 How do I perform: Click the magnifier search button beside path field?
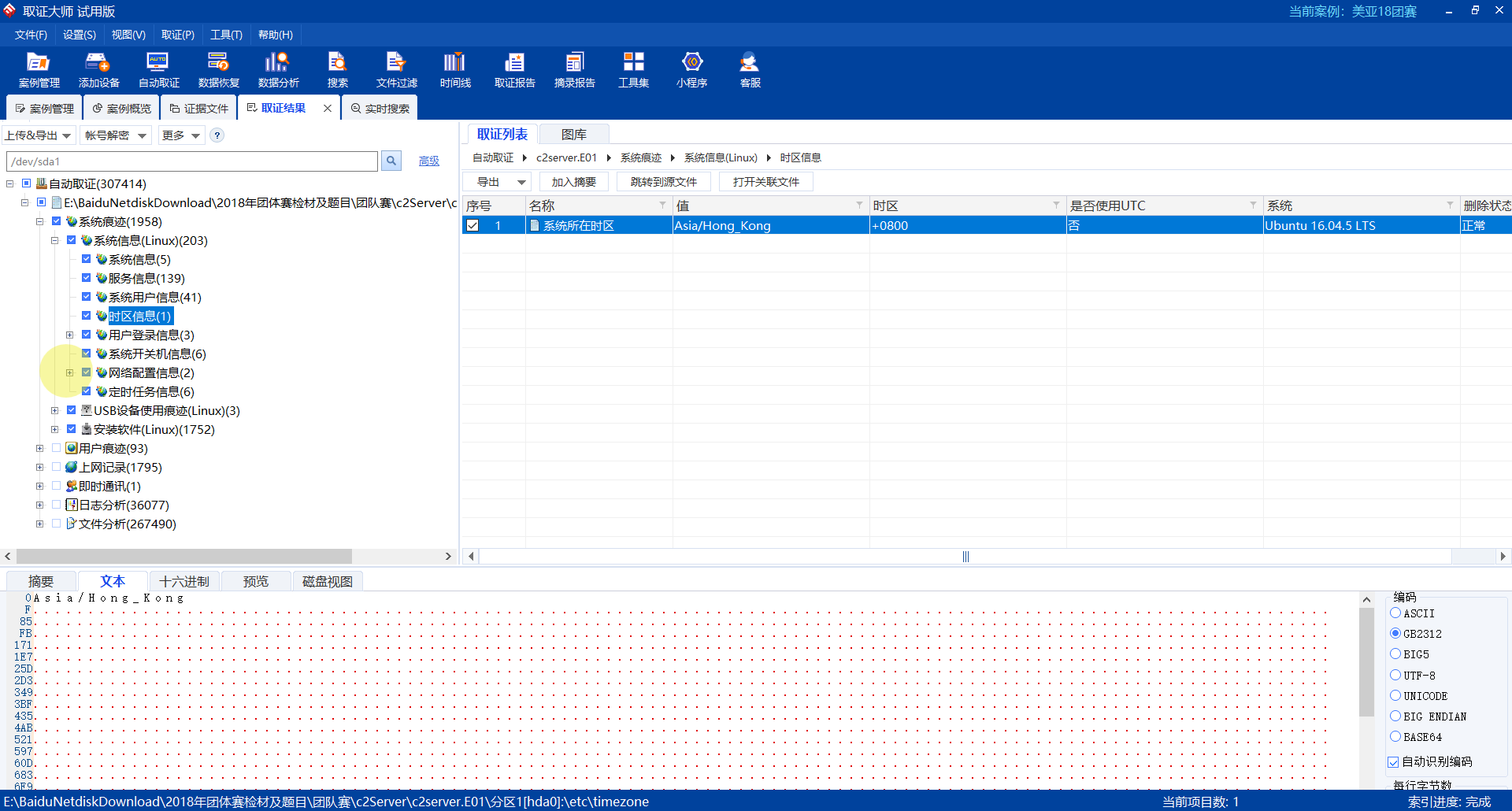coord(391,161)
